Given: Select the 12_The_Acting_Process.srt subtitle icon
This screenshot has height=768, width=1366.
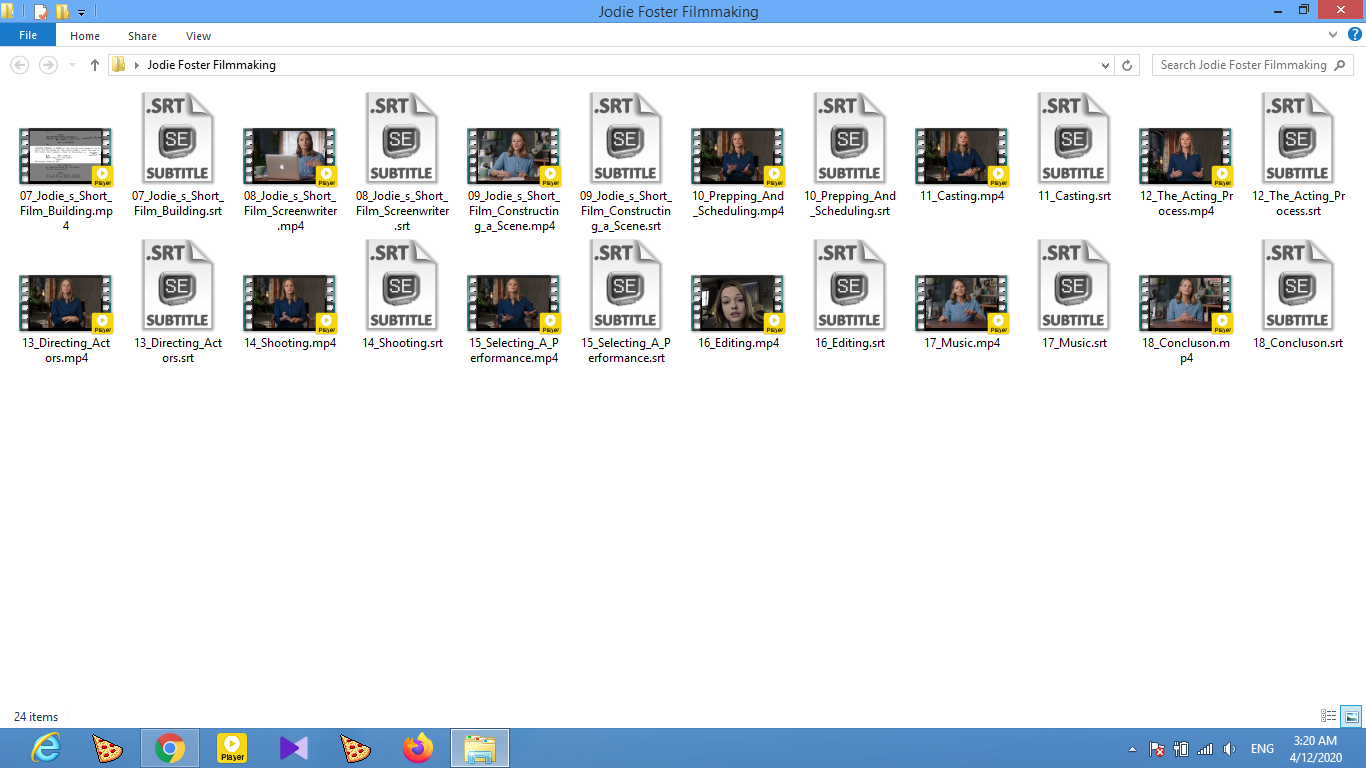Looking at the screenshot, I should click(x=1298, y=140).
